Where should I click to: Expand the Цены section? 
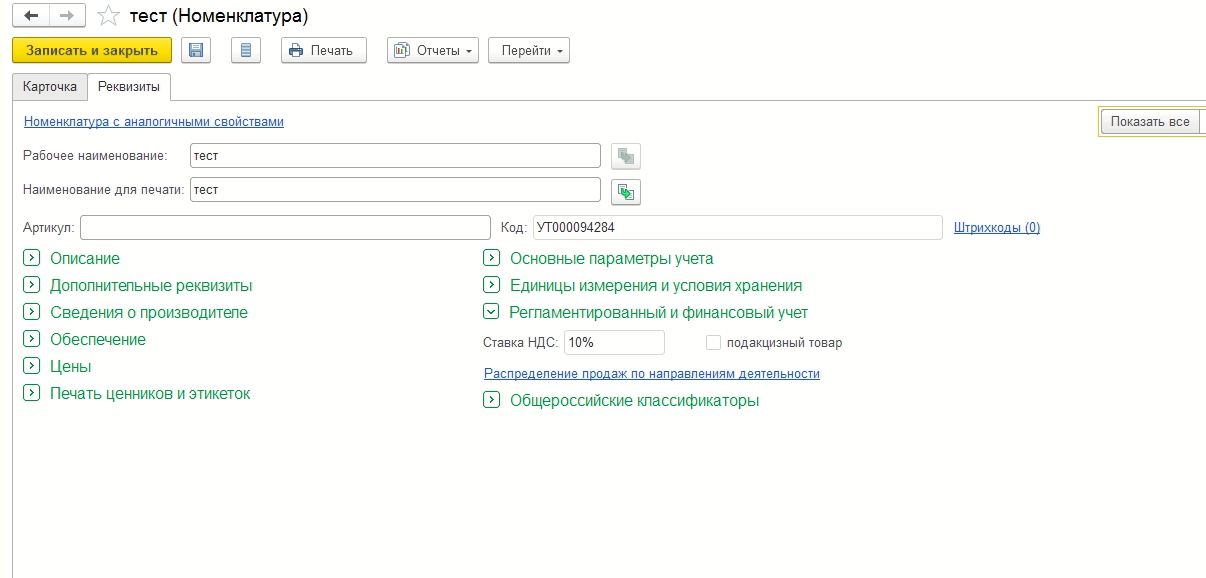pos(31,366)
